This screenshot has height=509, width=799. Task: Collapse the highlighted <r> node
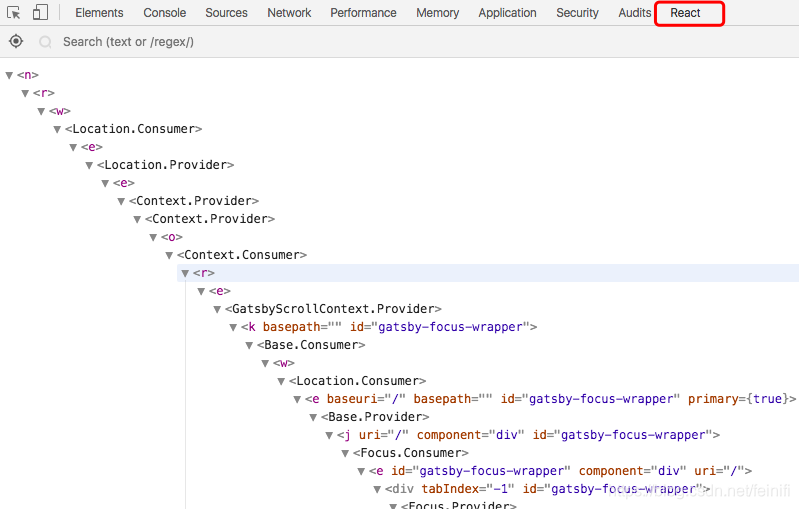point(185,274)
